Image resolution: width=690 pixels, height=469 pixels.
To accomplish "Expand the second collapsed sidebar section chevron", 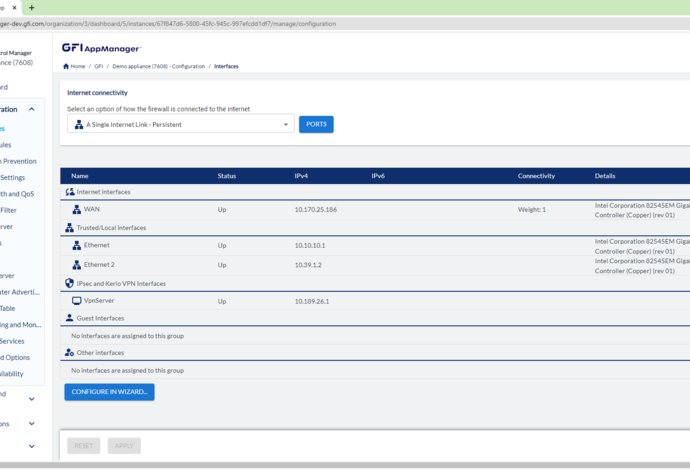I will 32,424.
